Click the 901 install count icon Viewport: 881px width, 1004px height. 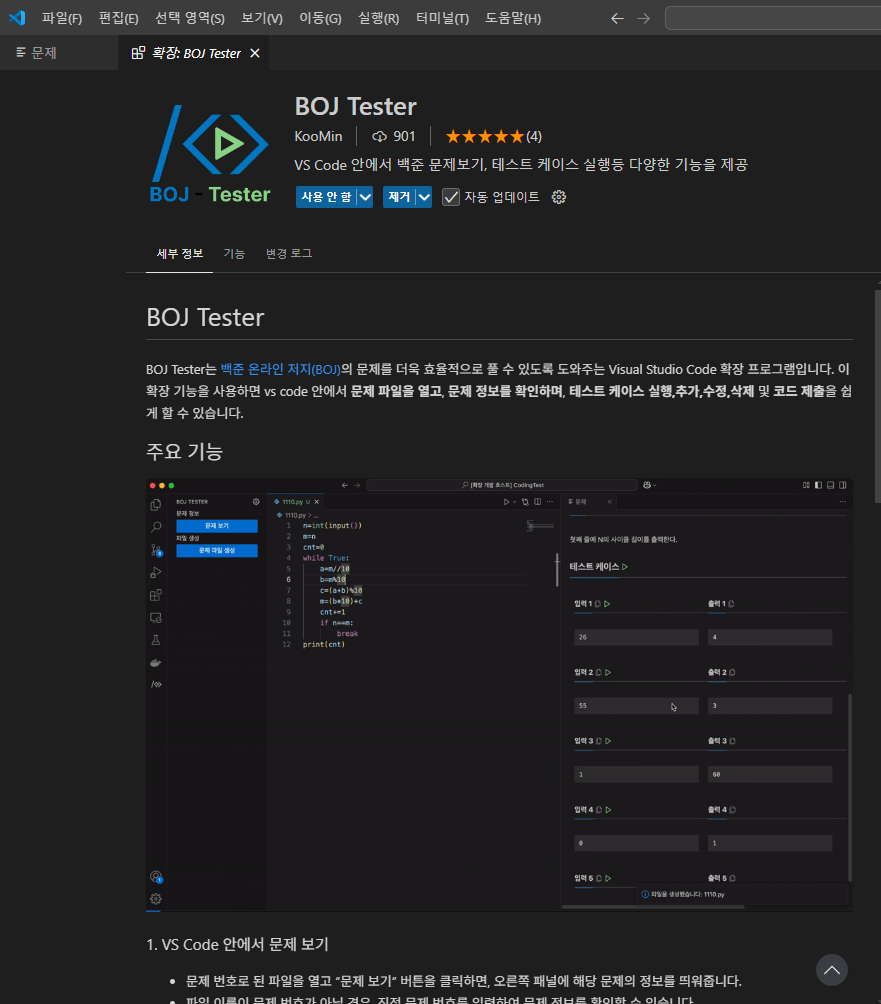coord(380,136)
